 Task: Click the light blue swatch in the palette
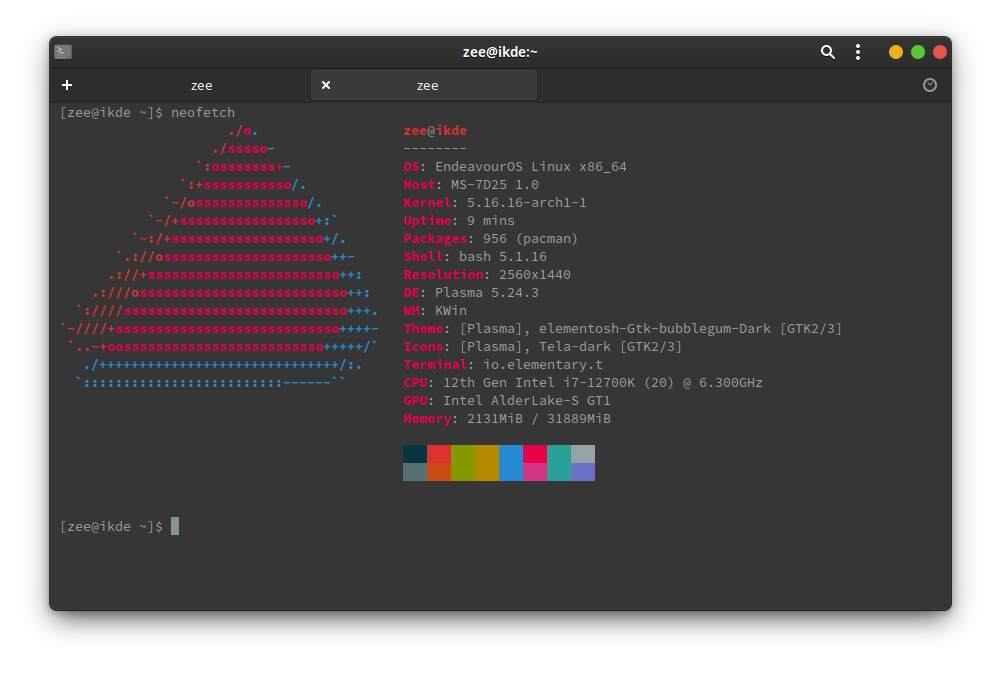(x=510, y=462)
